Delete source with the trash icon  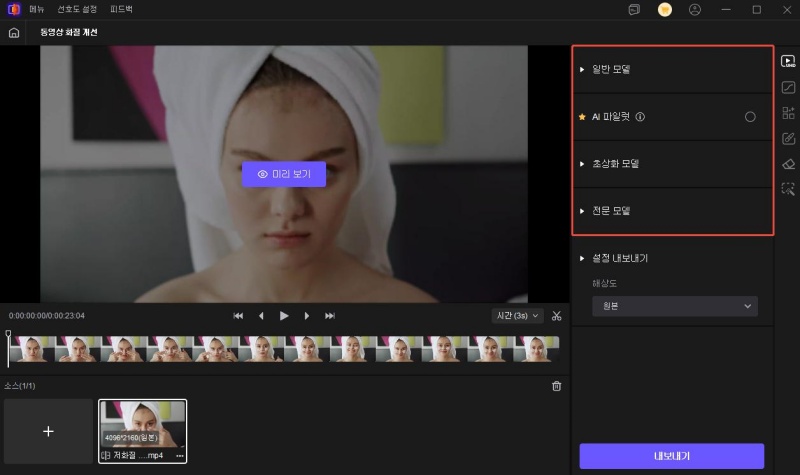557,386
